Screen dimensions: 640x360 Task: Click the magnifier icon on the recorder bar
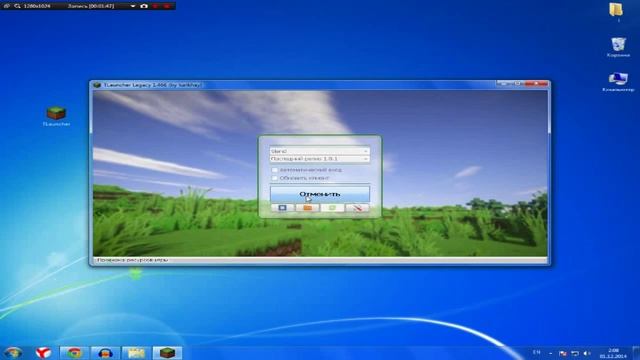coord(17,6)
